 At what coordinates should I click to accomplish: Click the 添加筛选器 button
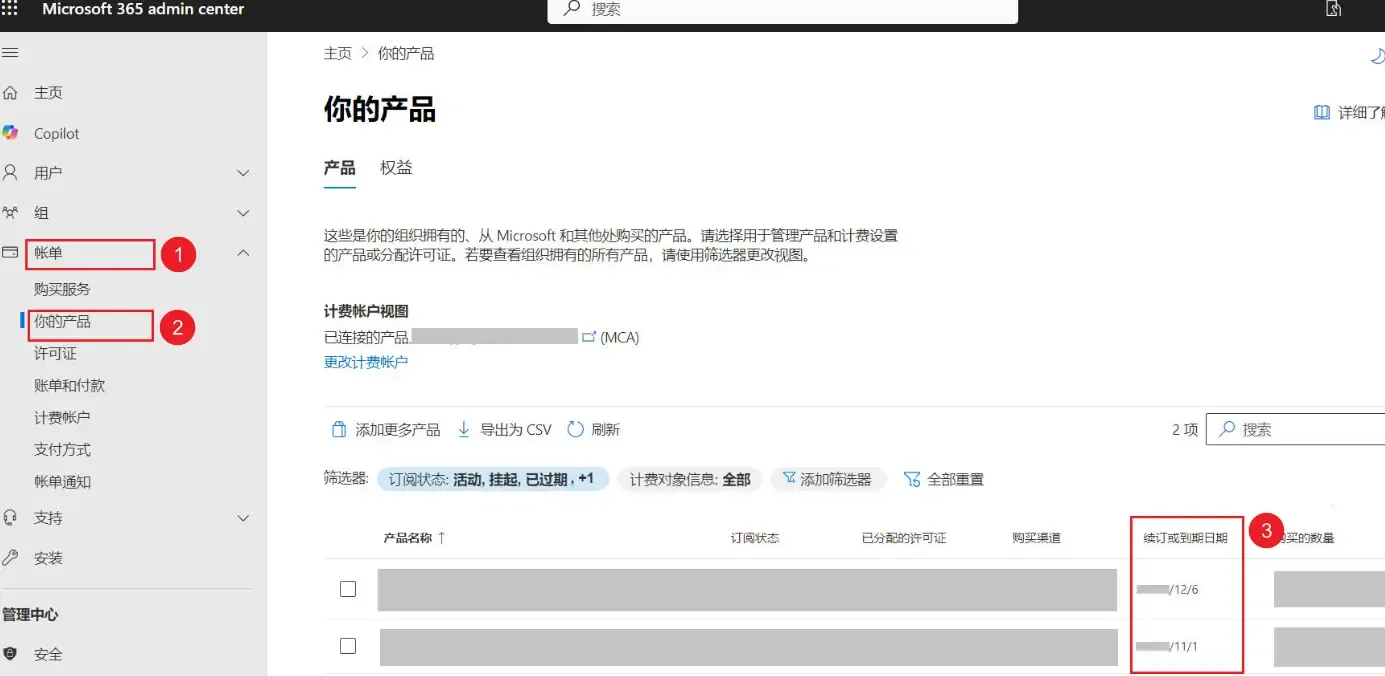pyautogui.click(x=827, y=480)
